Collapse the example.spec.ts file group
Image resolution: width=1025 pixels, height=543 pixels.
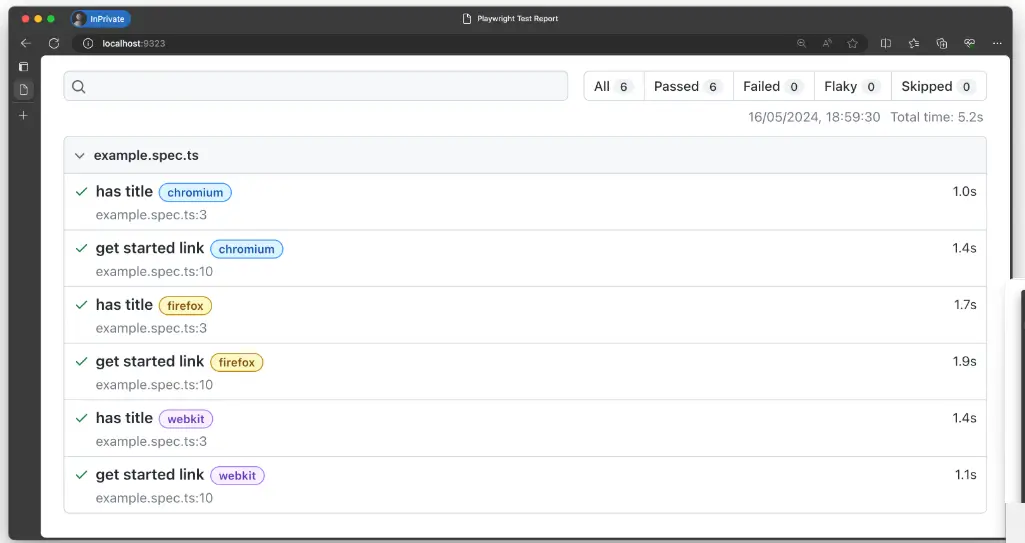(79, 156)
